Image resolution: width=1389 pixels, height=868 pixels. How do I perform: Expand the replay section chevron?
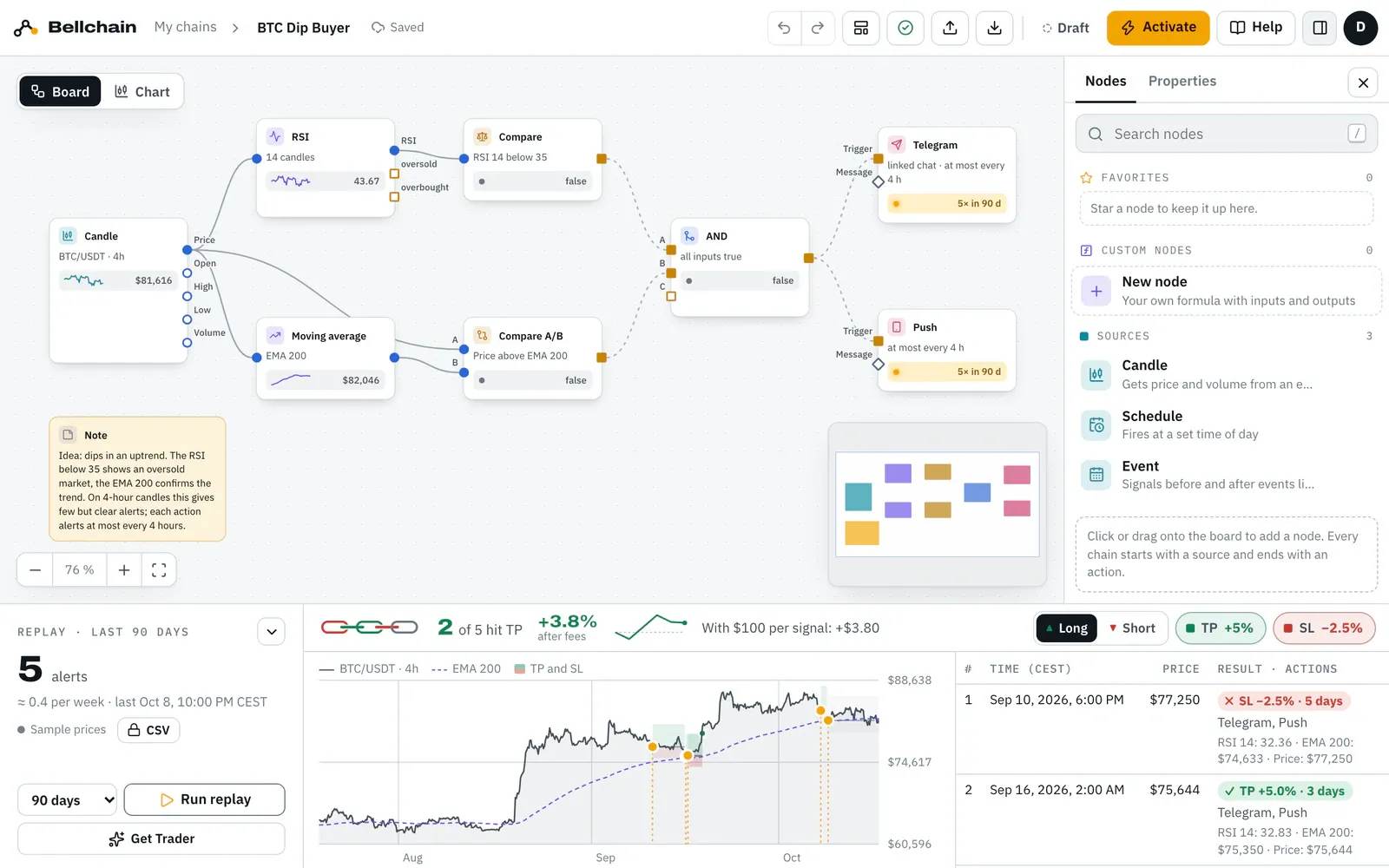(x=272, y=632)
